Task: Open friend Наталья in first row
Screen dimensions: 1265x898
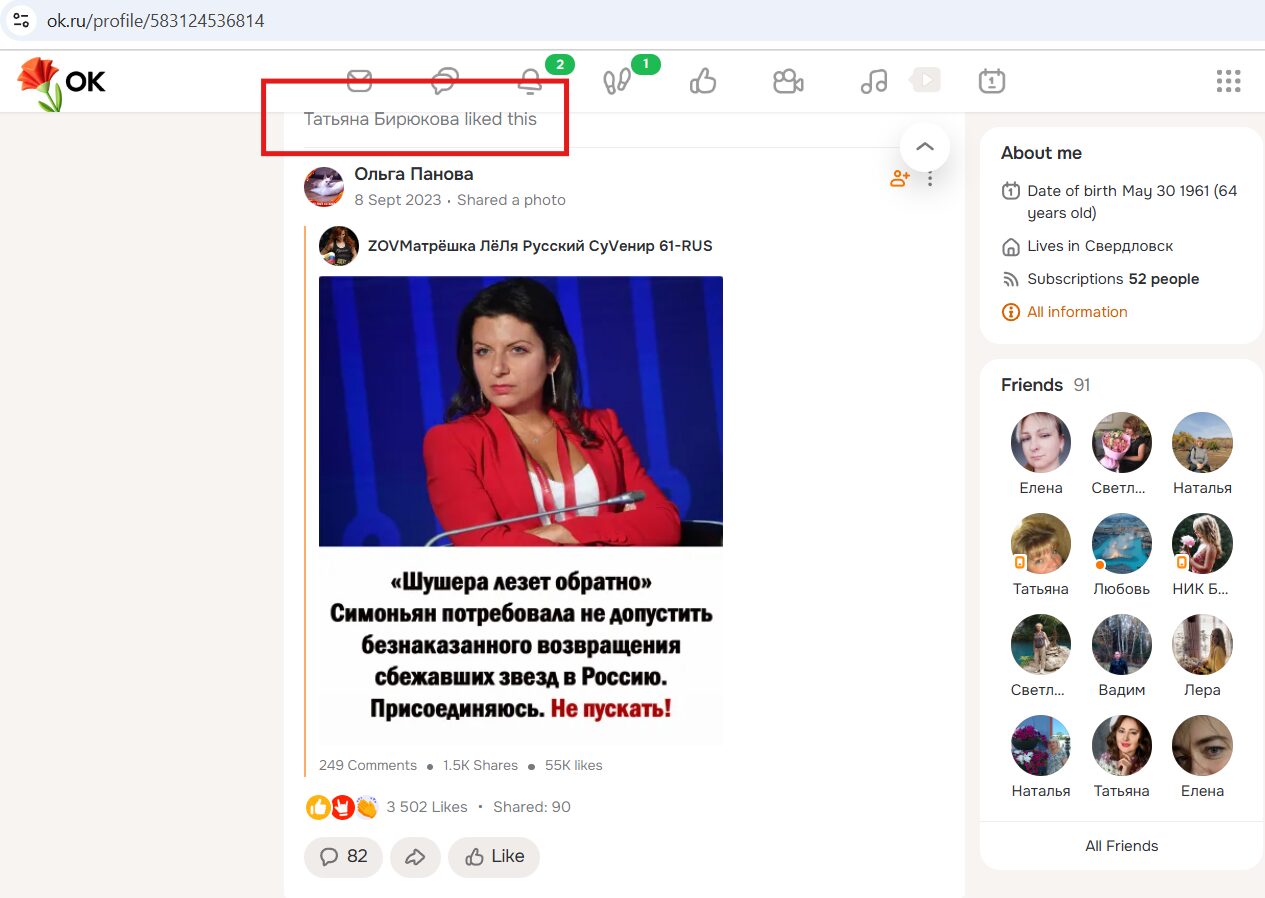Action: 1202,442
